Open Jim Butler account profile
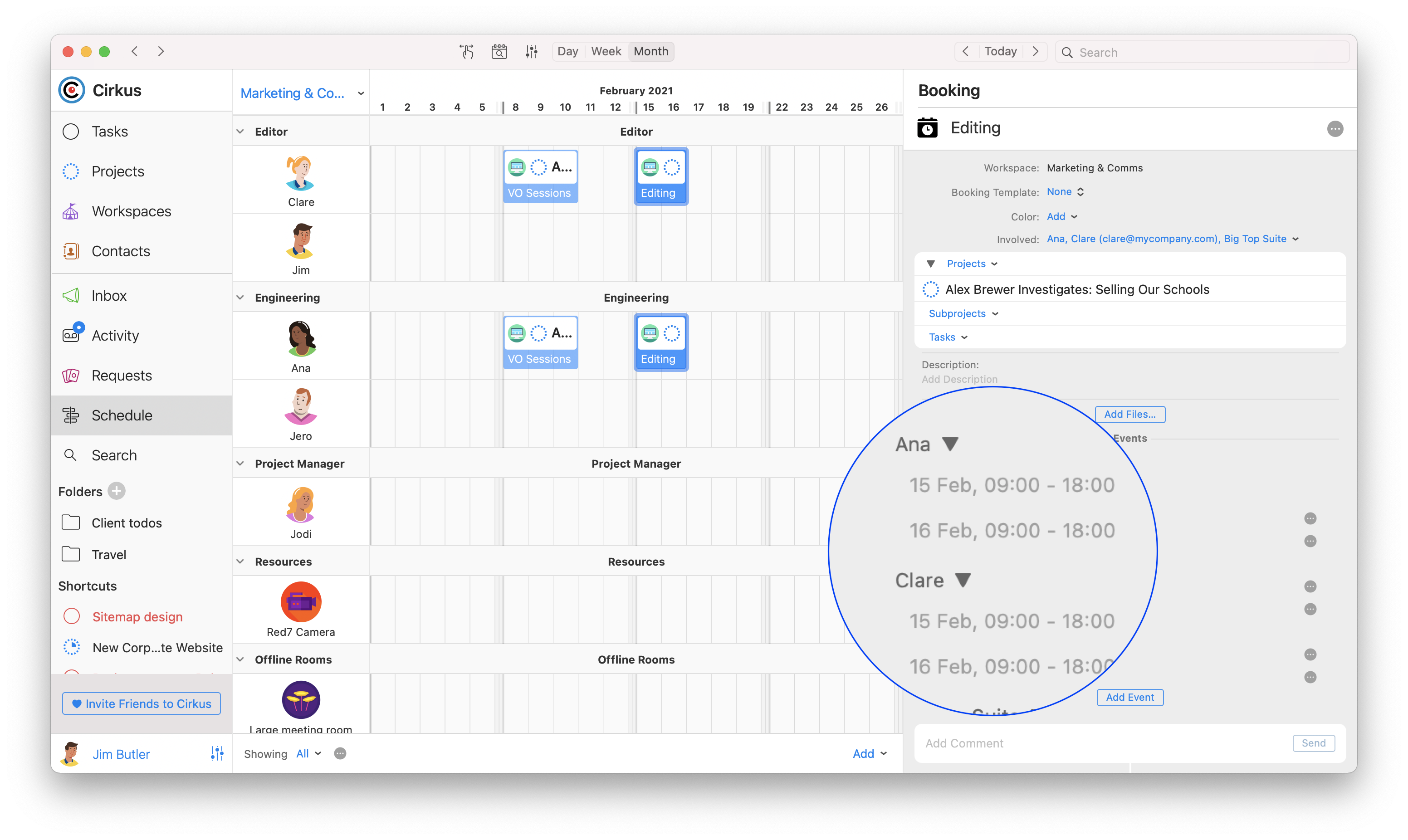 pyautogui.click(x=121, y=755)
